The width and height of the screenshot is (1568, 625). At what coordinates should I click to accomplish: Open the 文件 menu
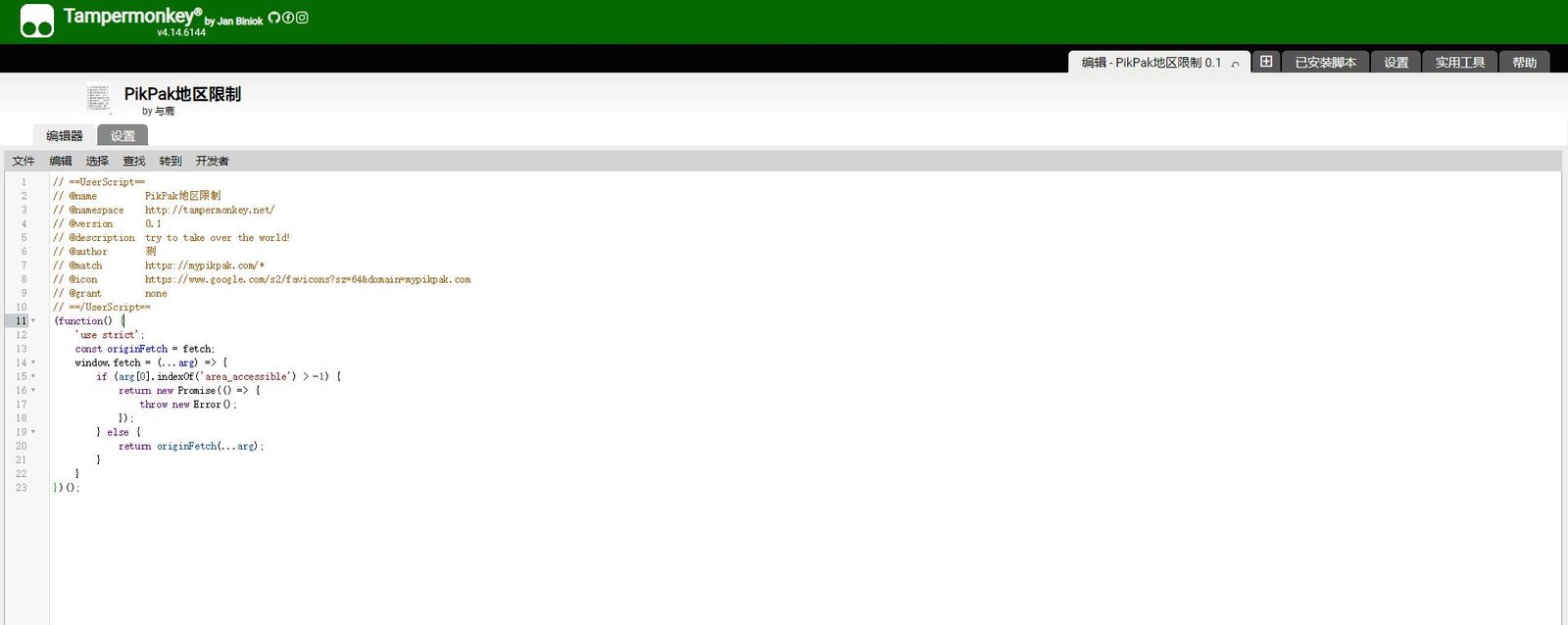pyautogui.click(x=24, y=161)
